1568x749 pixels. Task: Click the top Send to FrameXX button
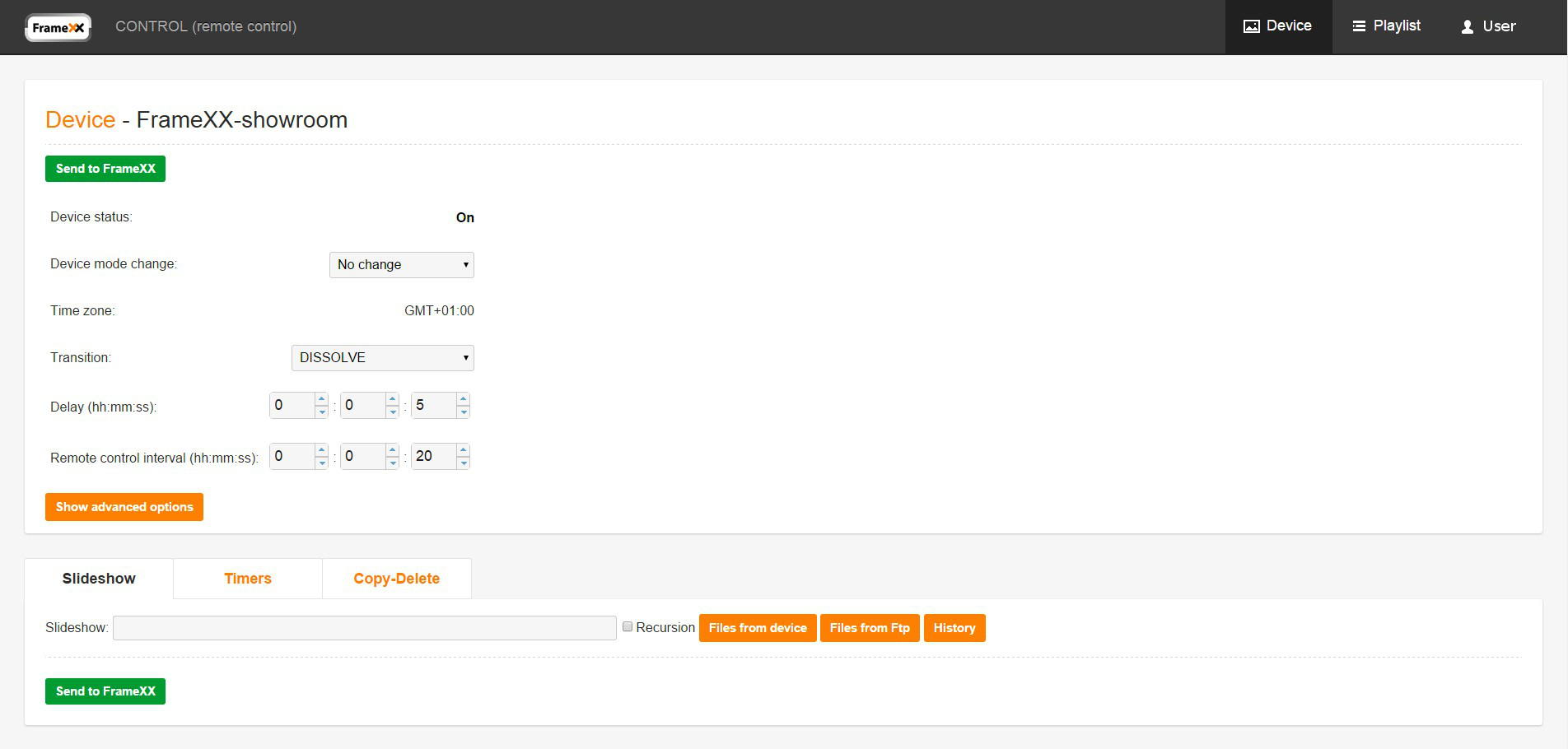pos(105,169)
